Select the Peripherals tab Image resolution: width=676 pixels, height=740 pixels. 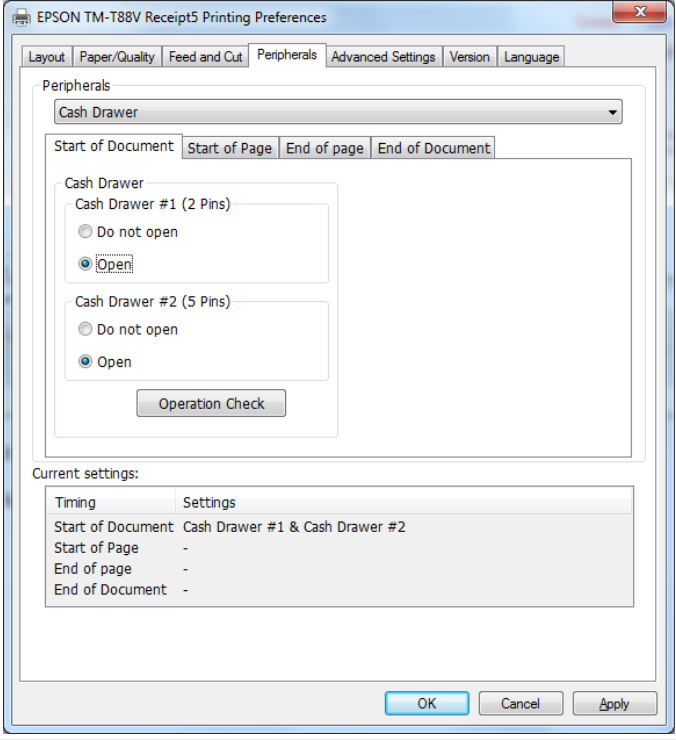tap(287, 55)
